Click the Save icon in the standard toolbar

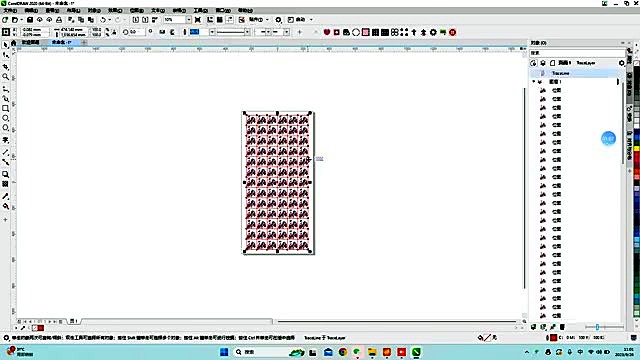pos(30,20)
